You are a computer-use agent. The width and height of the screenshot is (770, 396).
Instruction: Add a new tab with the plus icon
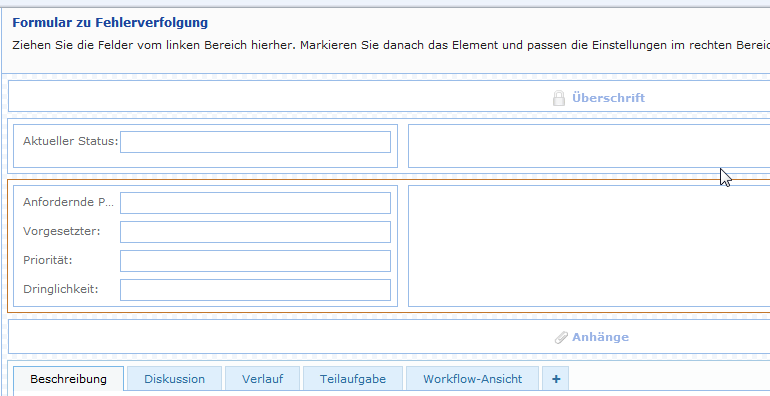[556, 379]
